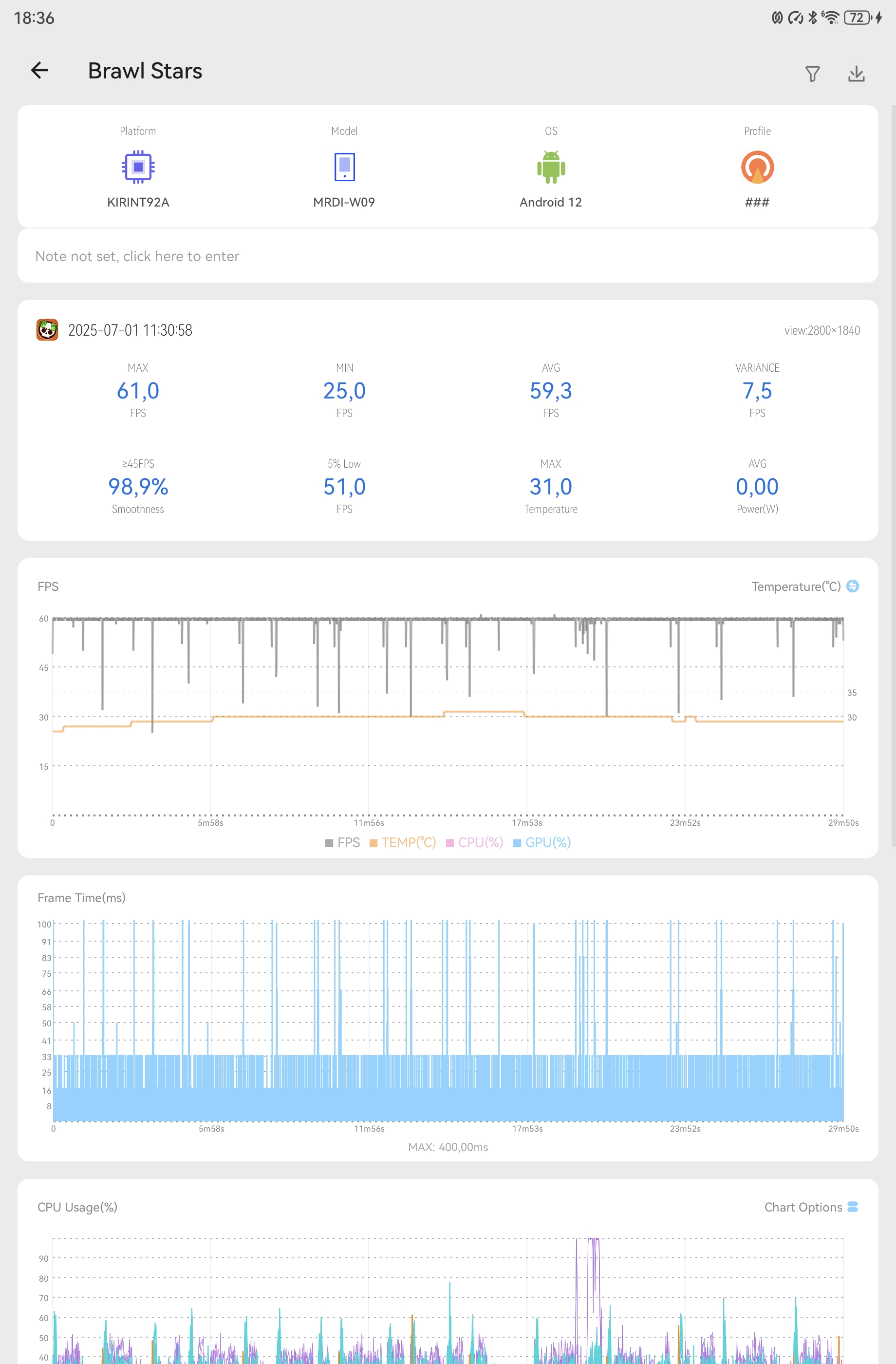Tap the Wi-Fi status icon
Screen dimensions: 896x1364
tap(830, 18)
